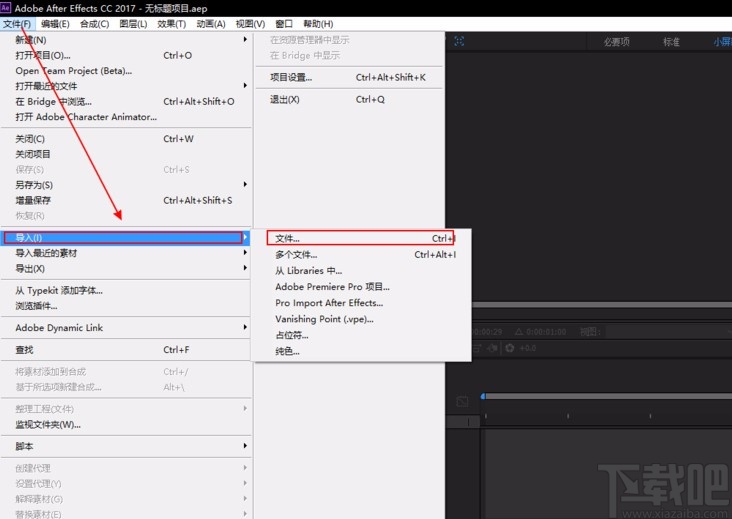Viewport: 732px width, 519px height.
Task: Click the gray timeline work area bar
Action: coord(609,396)
